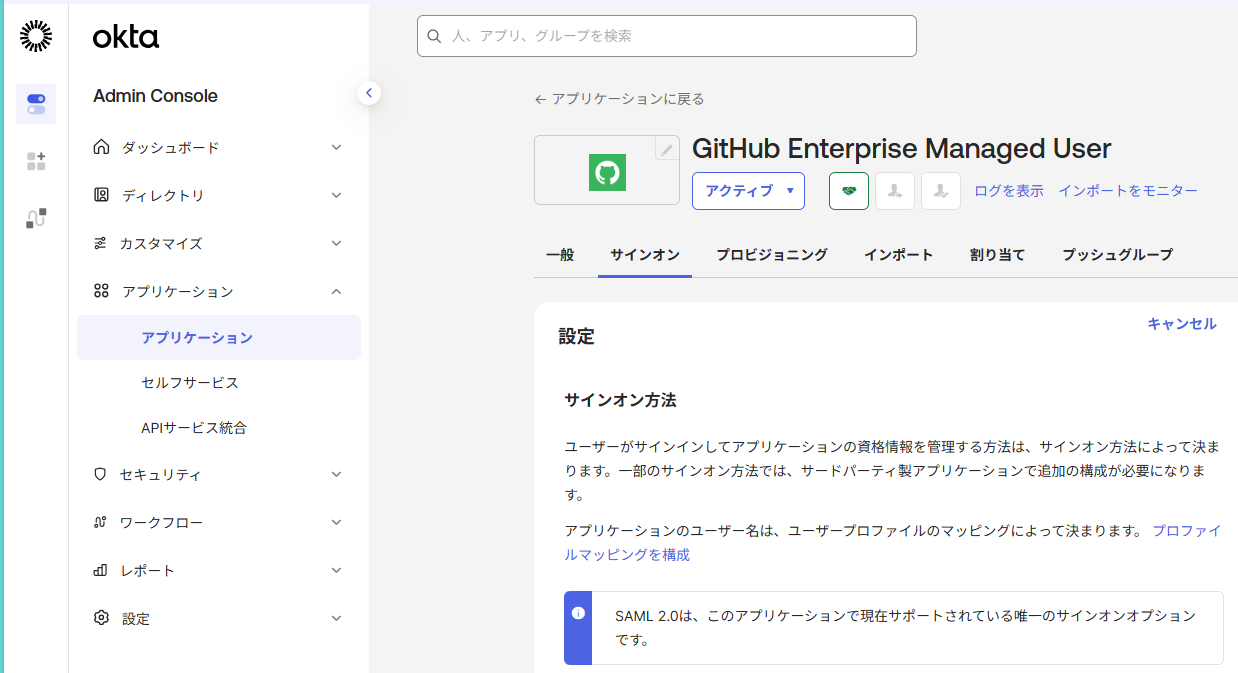The height and width of the screenshot is (673, 1238).
Task: Click the GitHub Enterprise Managed User title
Action: point(901,149)
